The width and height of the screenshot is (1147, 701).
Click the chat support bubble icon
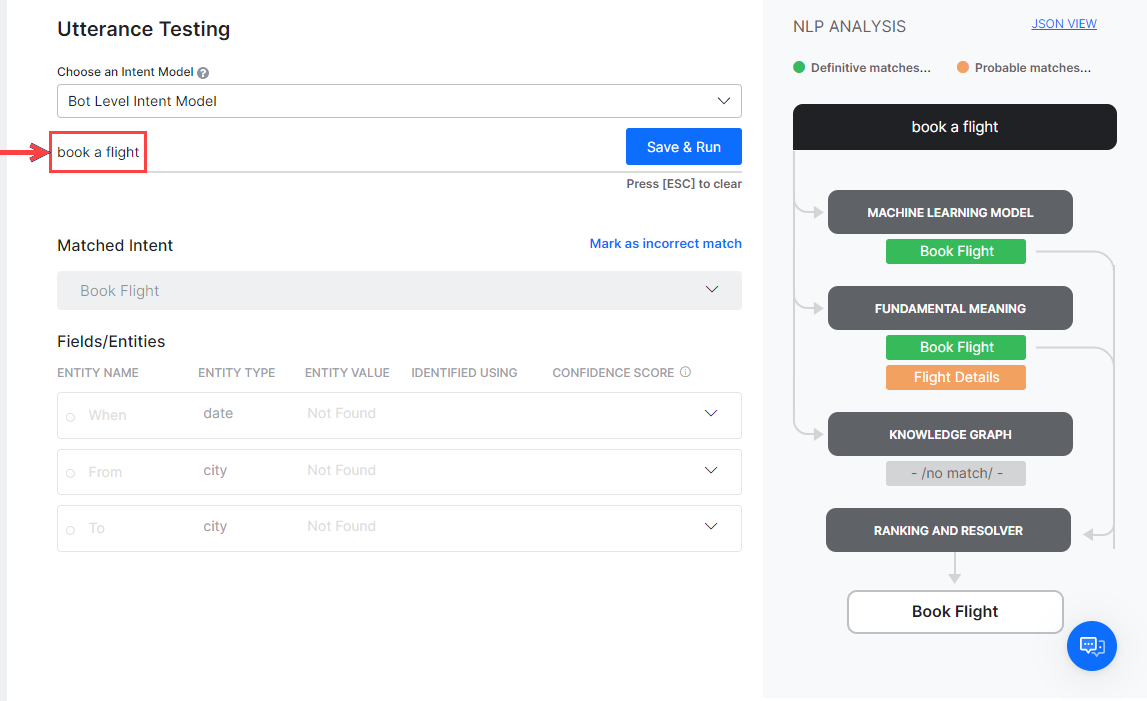1091,645
